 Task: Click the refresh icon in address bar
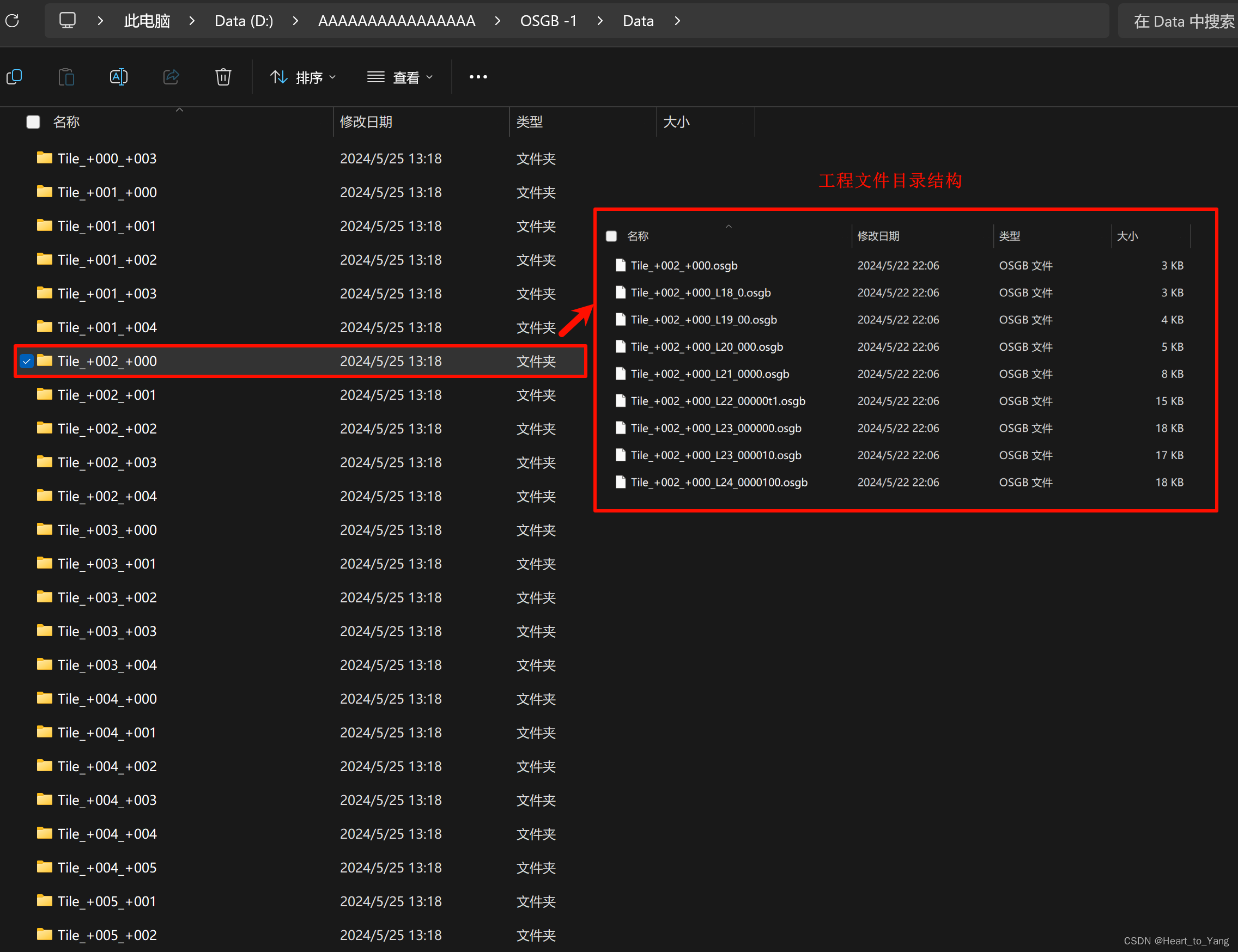pyautogui.click(x=13, y=21)
